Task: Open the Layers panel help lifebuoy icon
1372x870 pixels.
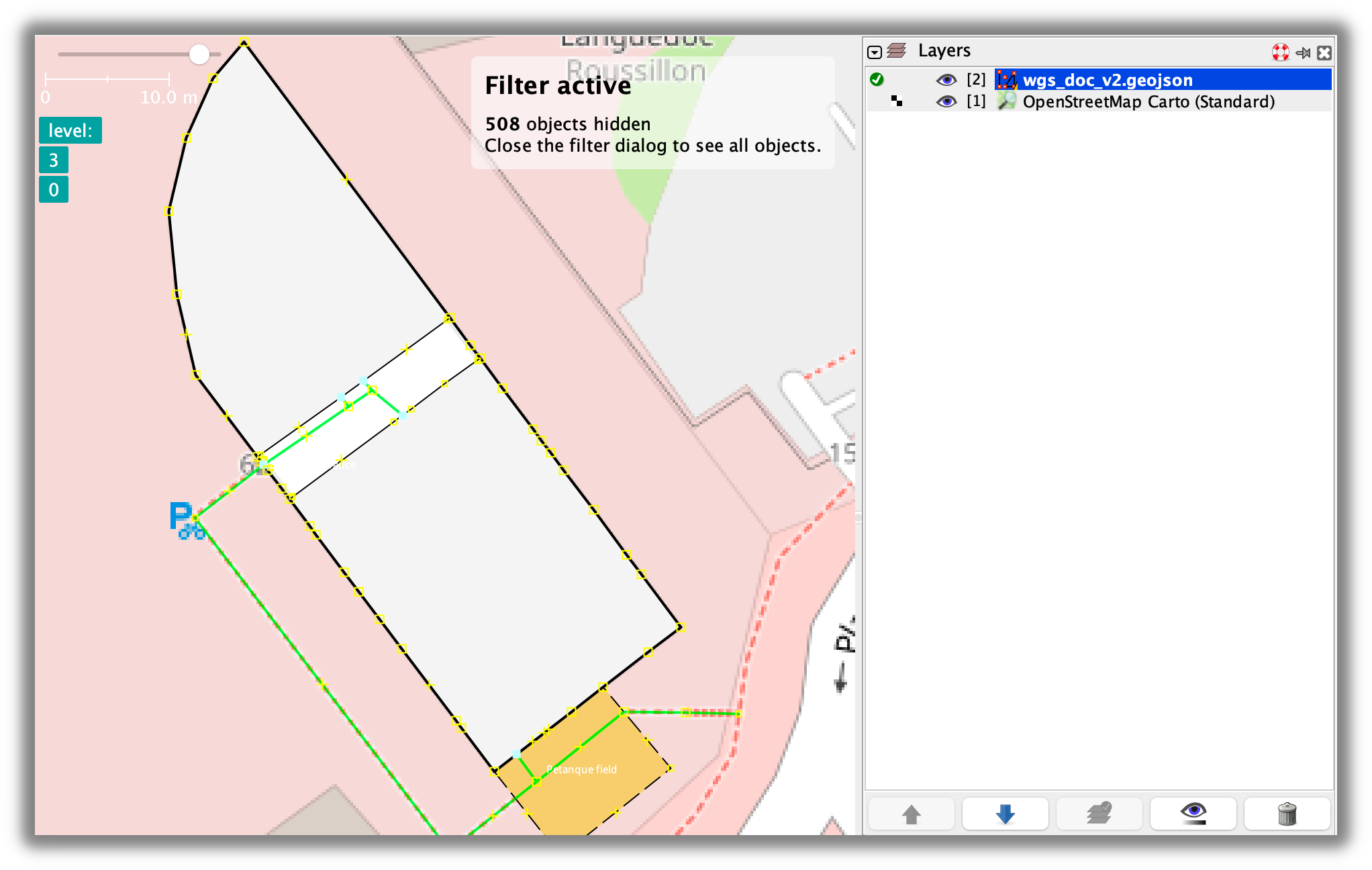Action: click(x=1280, y=52)
